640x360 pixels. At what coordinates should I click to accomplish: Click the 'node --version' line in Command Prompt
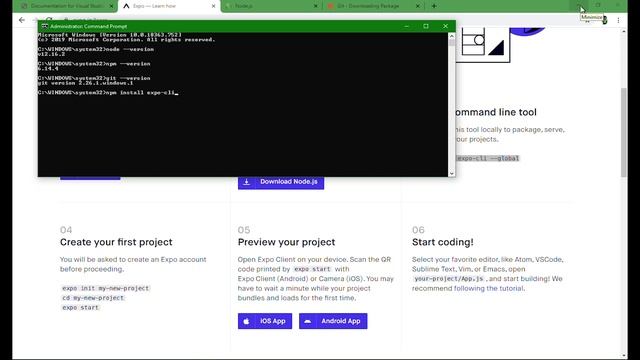click(x=96, y=49)
